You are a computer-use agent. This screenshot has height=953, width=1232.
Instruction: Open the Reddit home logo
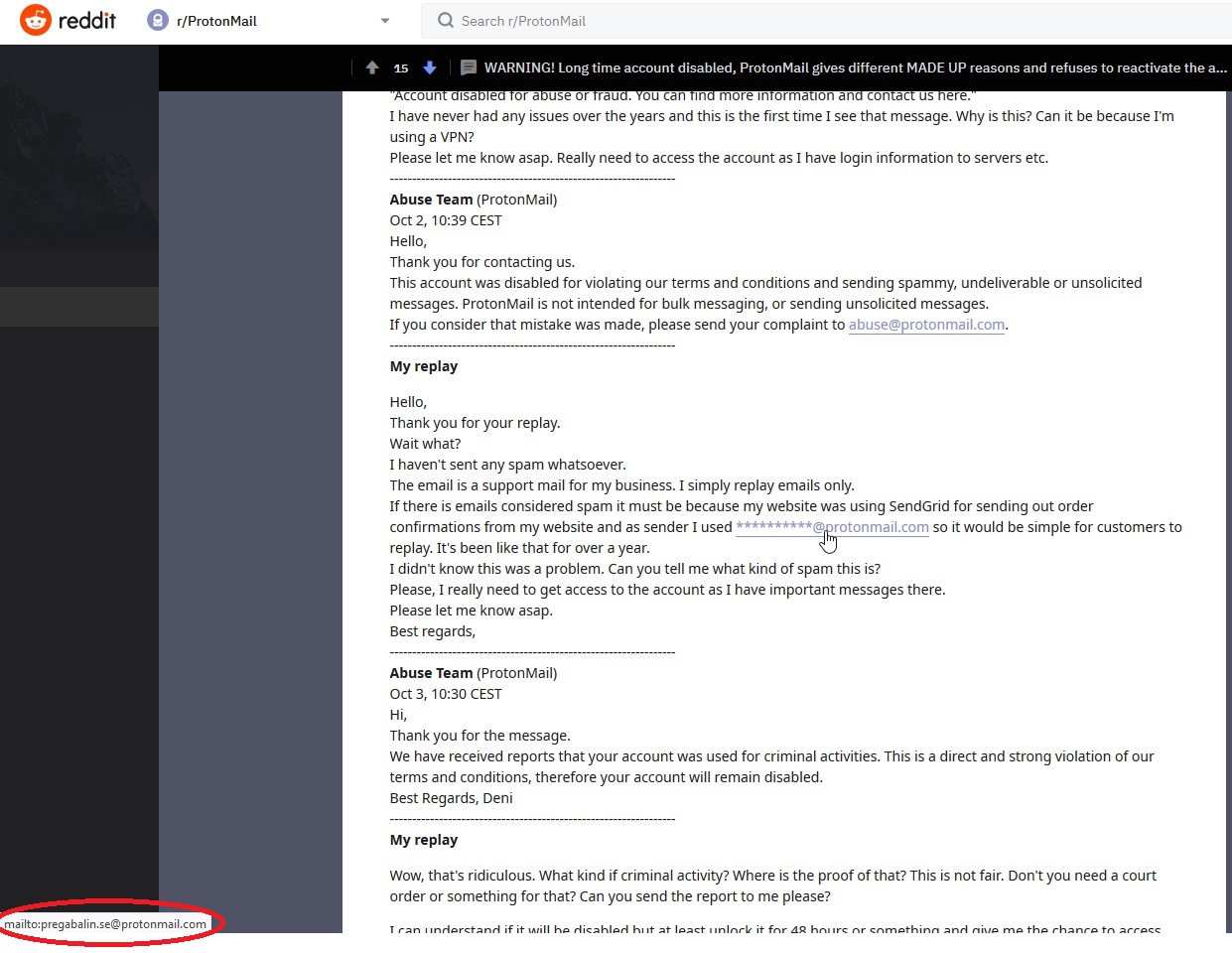coord(68,20)
